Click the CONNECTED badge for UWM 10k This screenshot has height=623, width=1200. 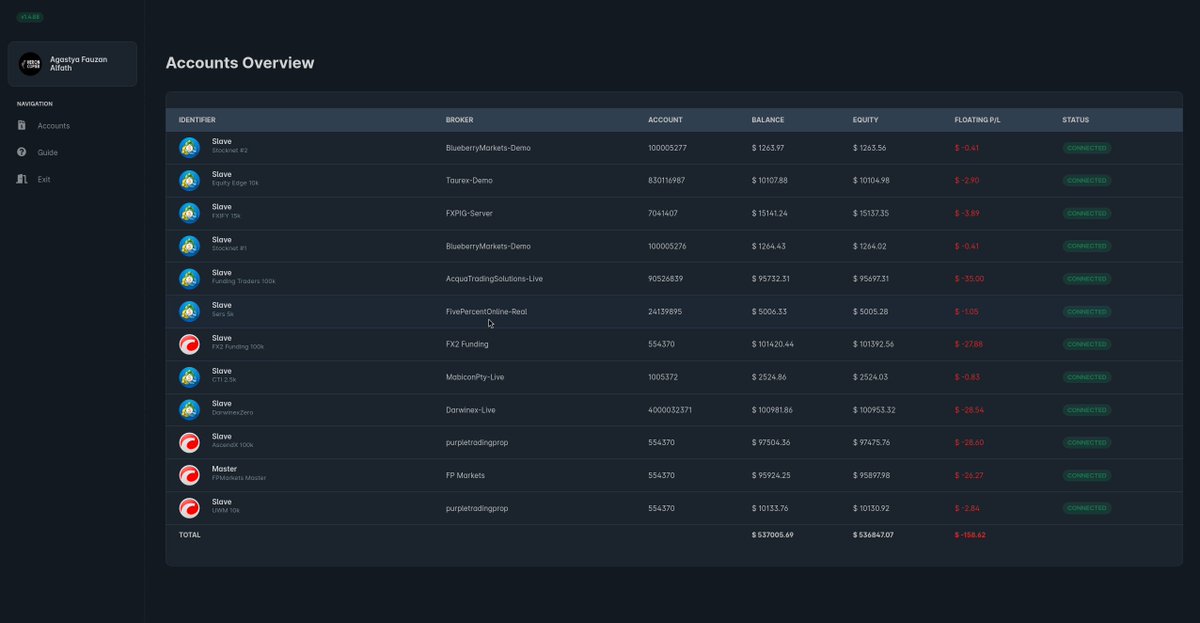[1086, 508]
